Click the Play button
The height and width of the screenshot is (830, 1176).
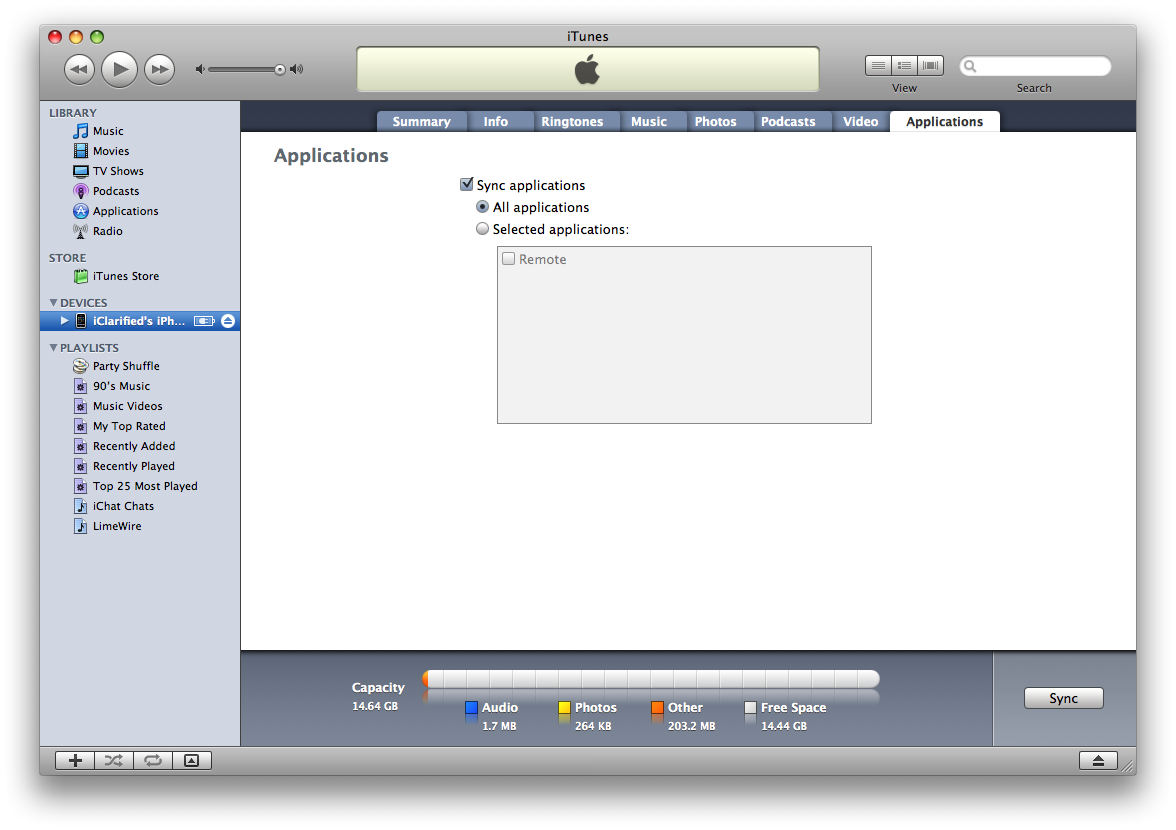coord(119,70)
